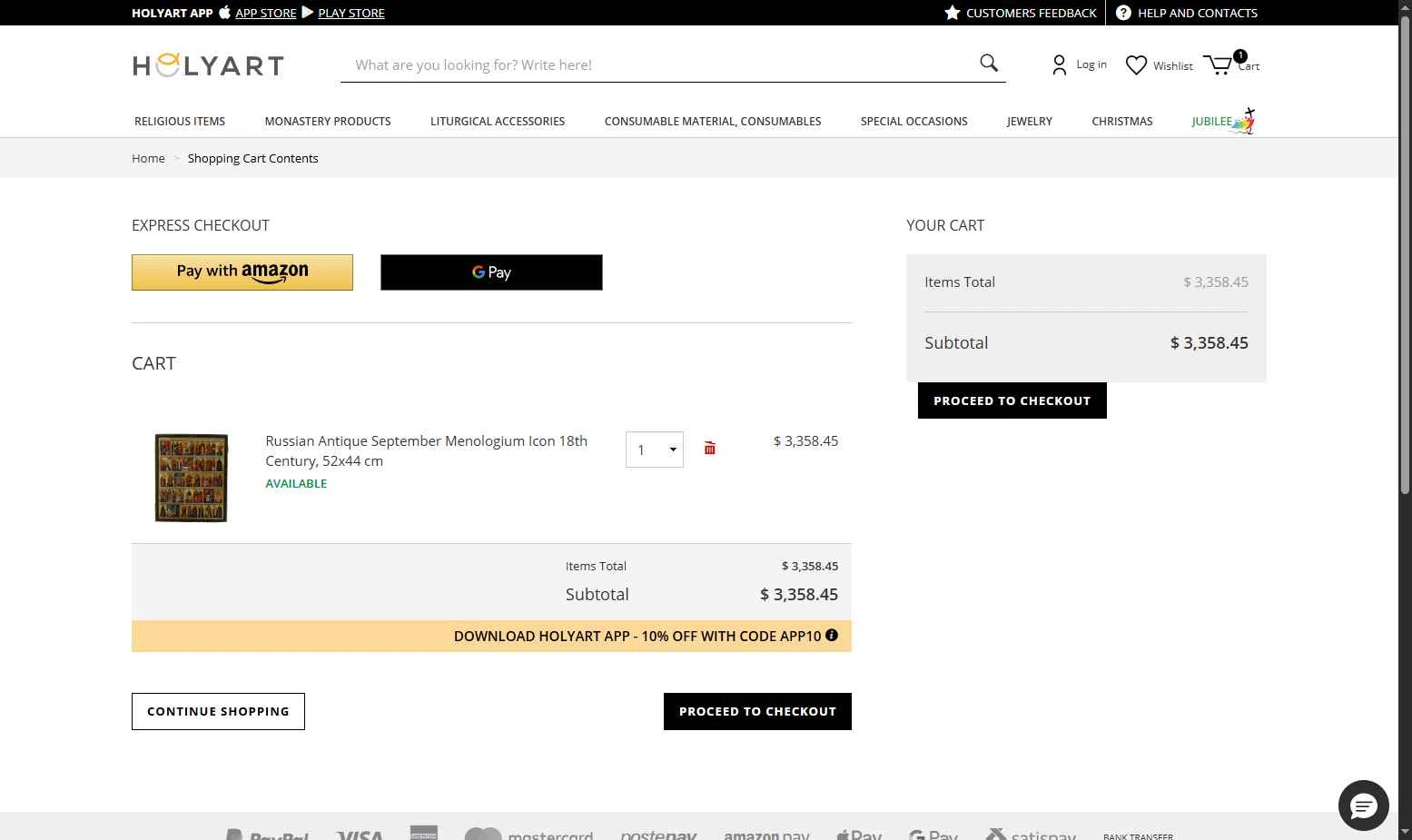
Task: Remove item with red trash icon
Action: (x=709, y=448)
